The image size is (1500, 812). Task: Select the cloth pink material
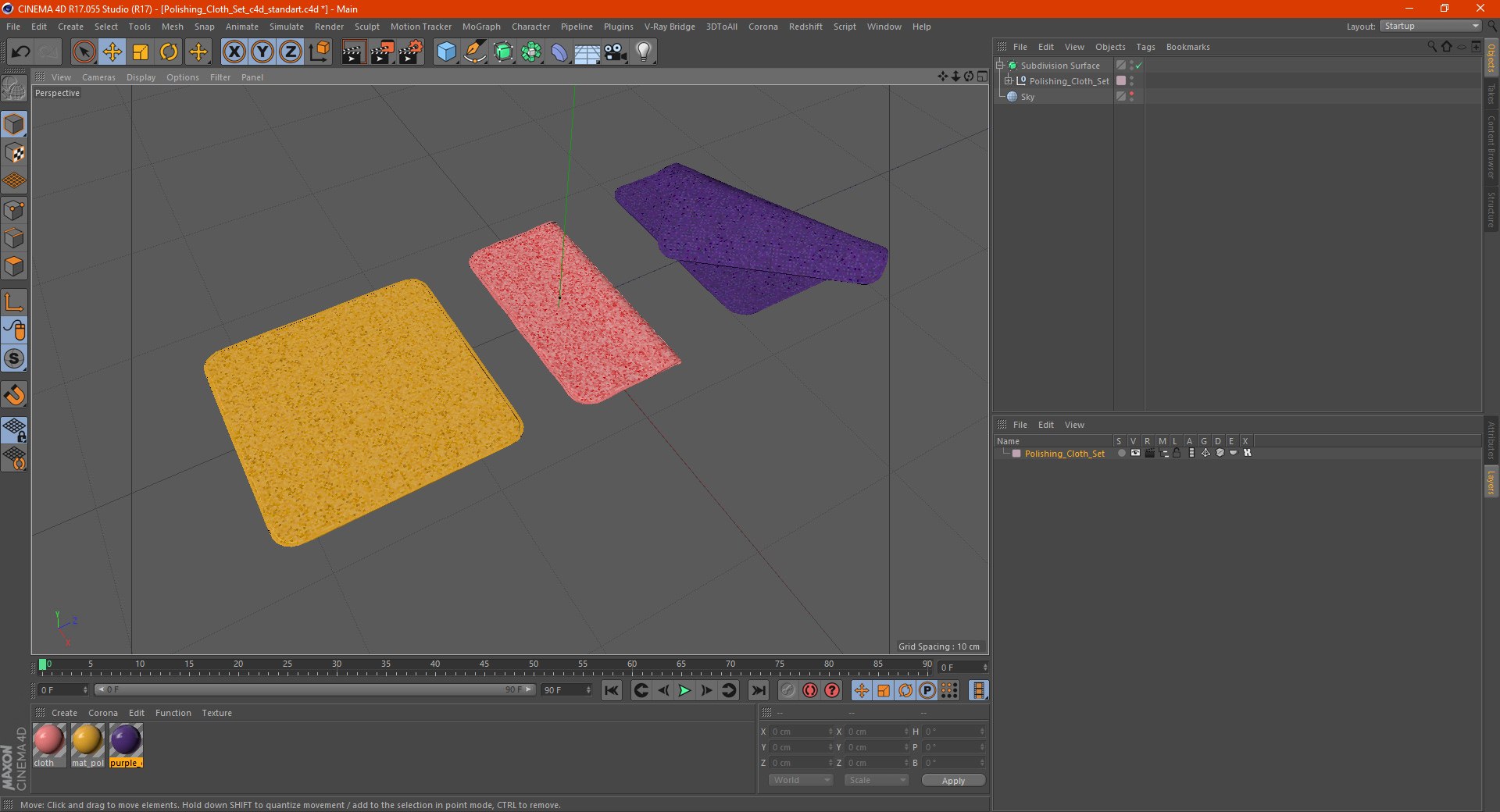pos(48,745)
